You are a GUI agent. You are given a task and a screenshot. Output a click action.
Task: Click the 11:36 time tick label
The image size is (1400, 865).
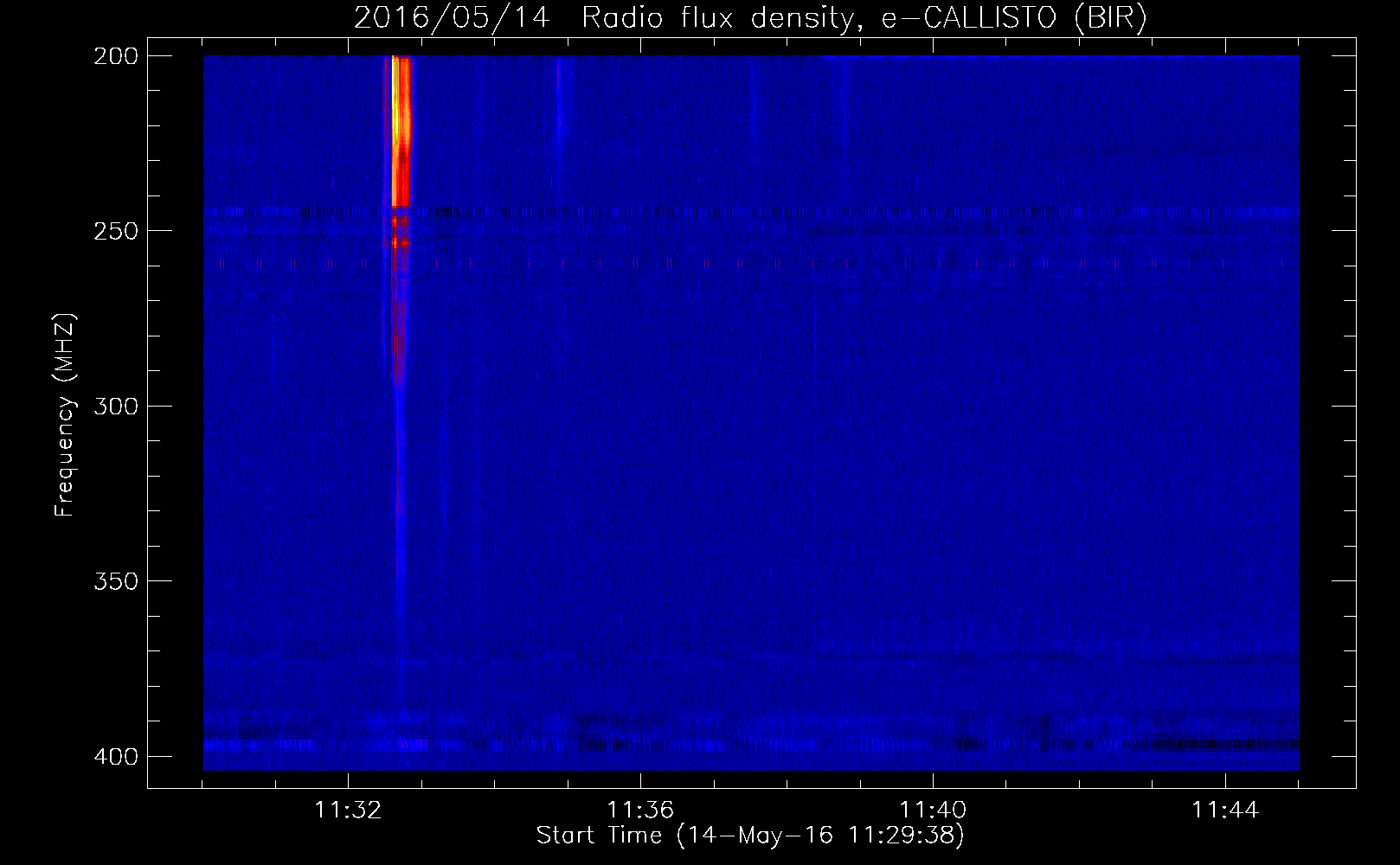click(x=640, y=811)
